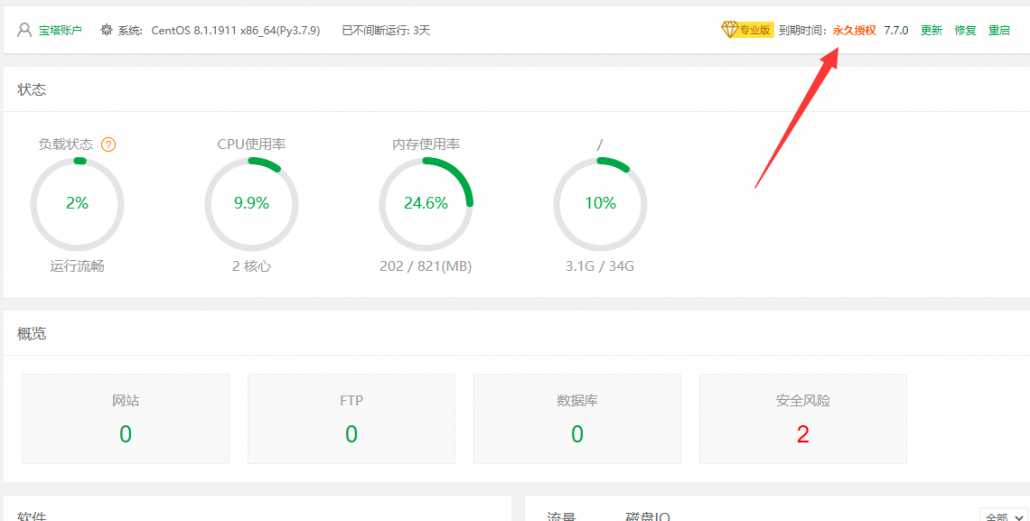Open the 网站 overview card
This screenshot has width=1030, height=521.
(125, 419)
